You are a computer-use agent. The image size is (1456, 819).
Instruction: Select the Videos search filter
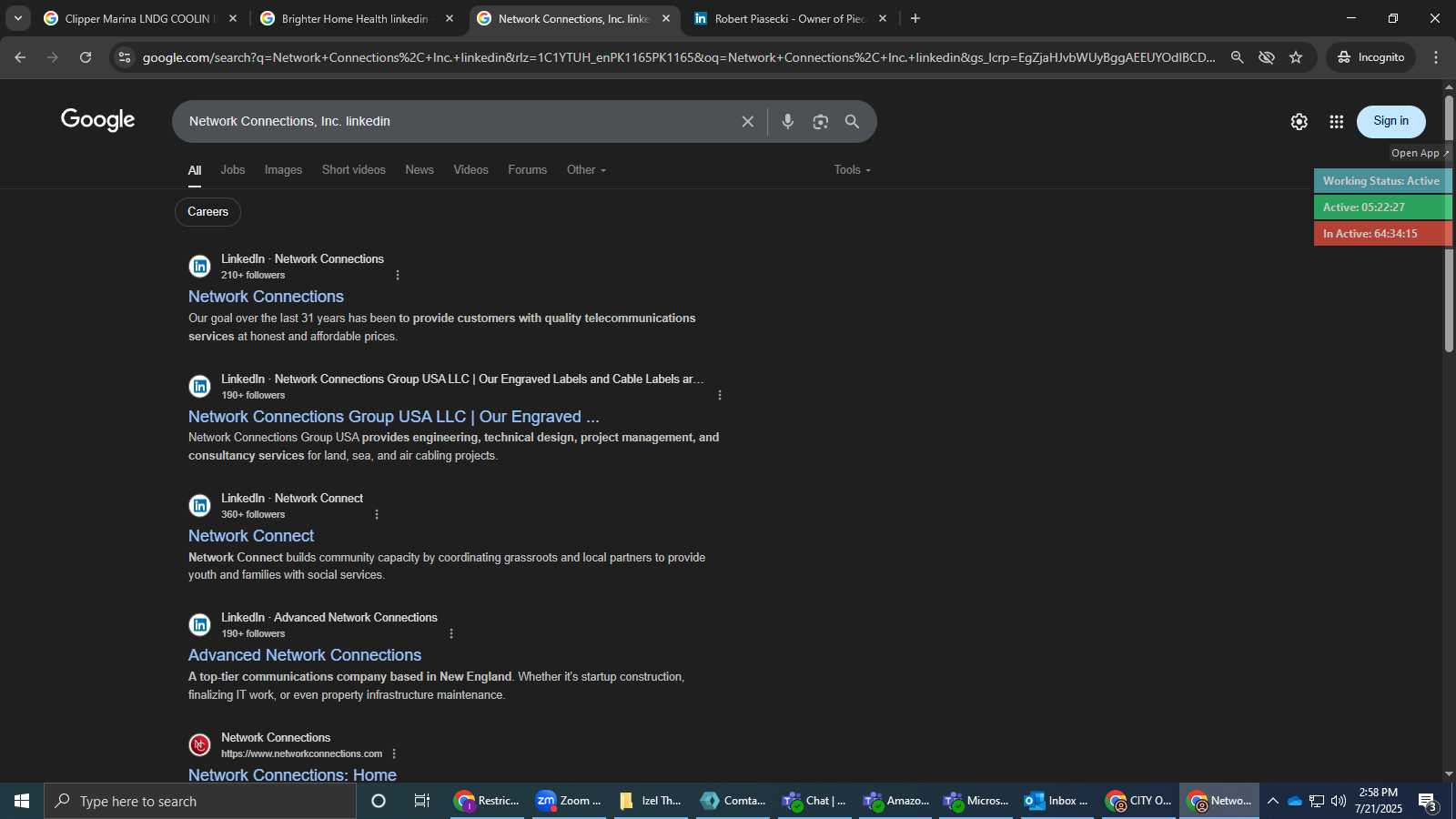(x=471, y=170)
